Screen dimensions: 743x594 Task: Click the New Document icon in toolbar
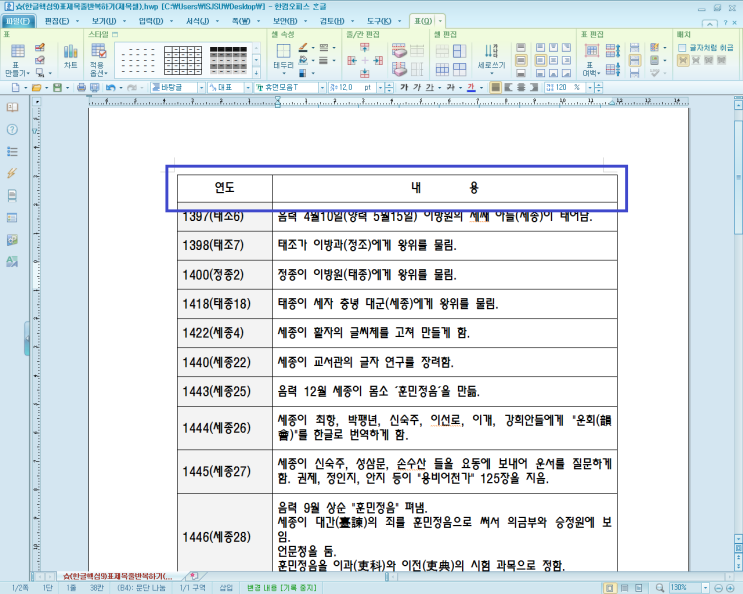click(x=15, y=88)
